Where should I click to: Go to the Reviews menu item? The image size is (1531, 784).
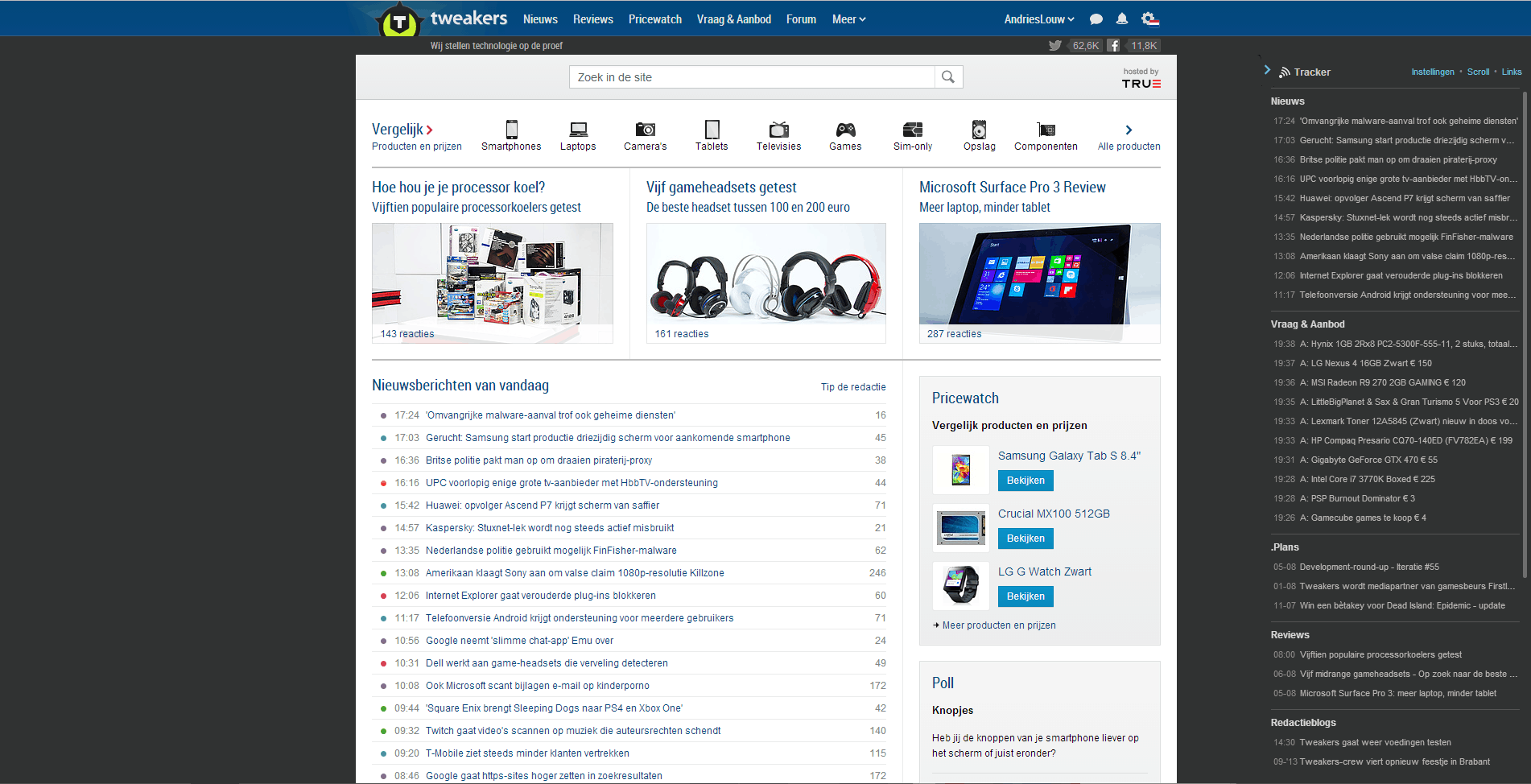pyautogui.click(x=593, y=19)
